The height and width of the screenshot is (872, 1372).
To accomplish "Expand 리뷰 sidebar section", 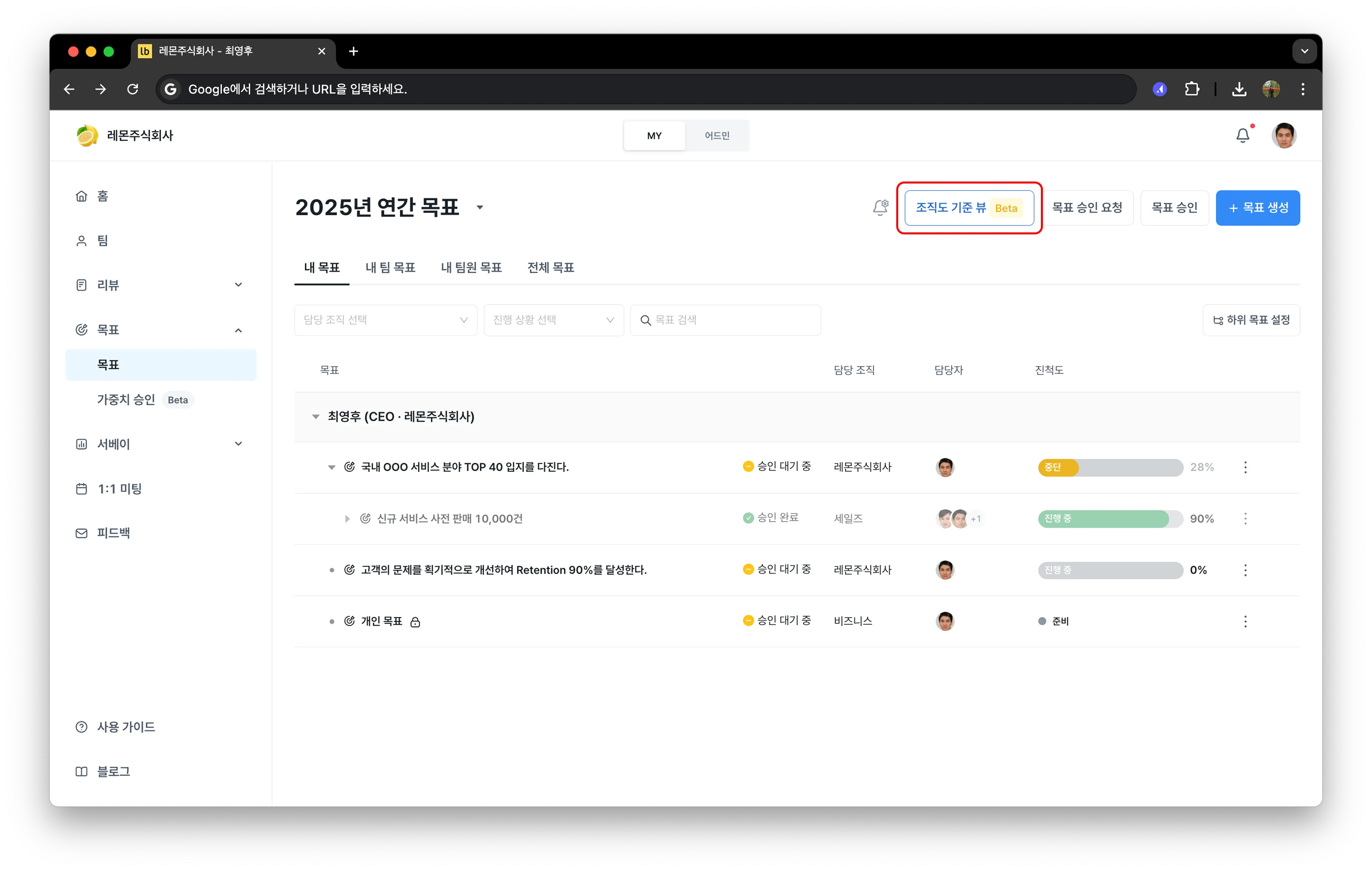I will pyautogui.click(x=238, y=285).
